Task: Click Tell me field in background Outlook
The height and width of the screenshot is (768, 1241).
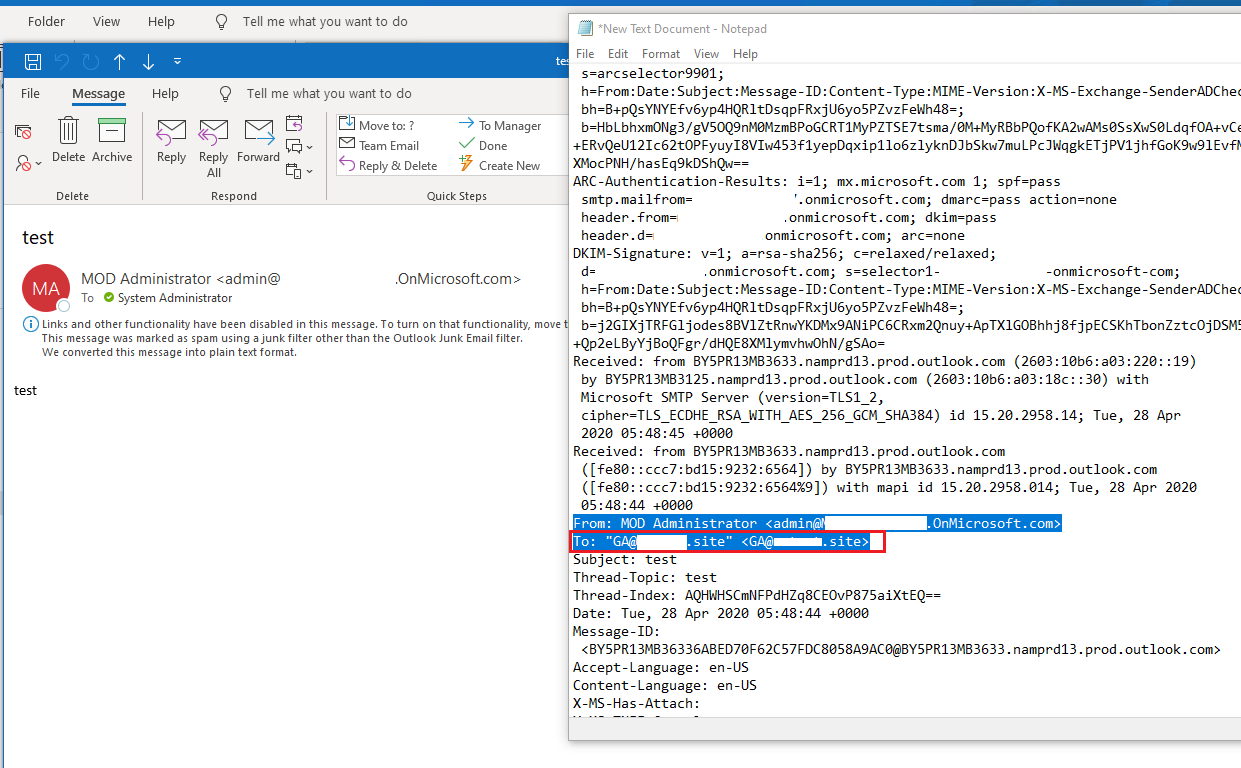Action: [x=325, y=21]
